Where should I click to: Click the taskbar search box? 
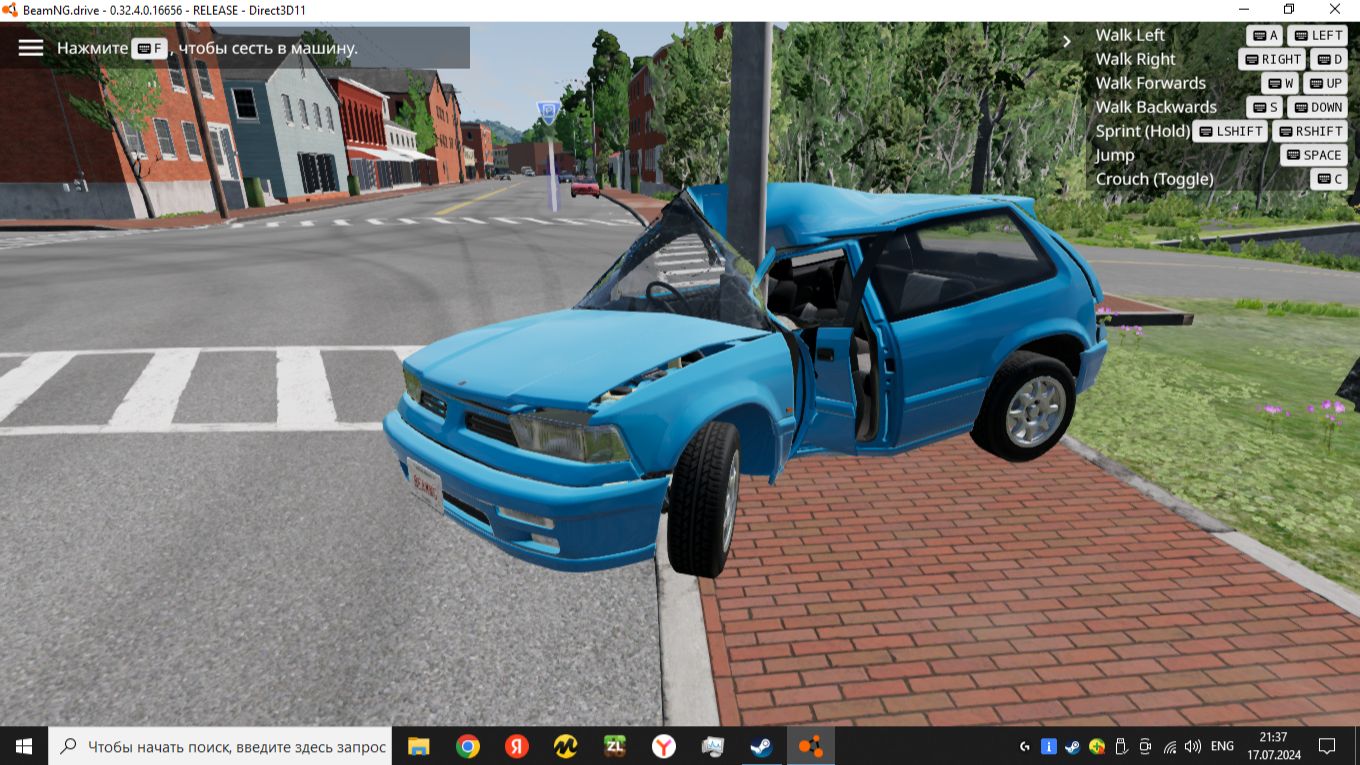pos(220,746)
